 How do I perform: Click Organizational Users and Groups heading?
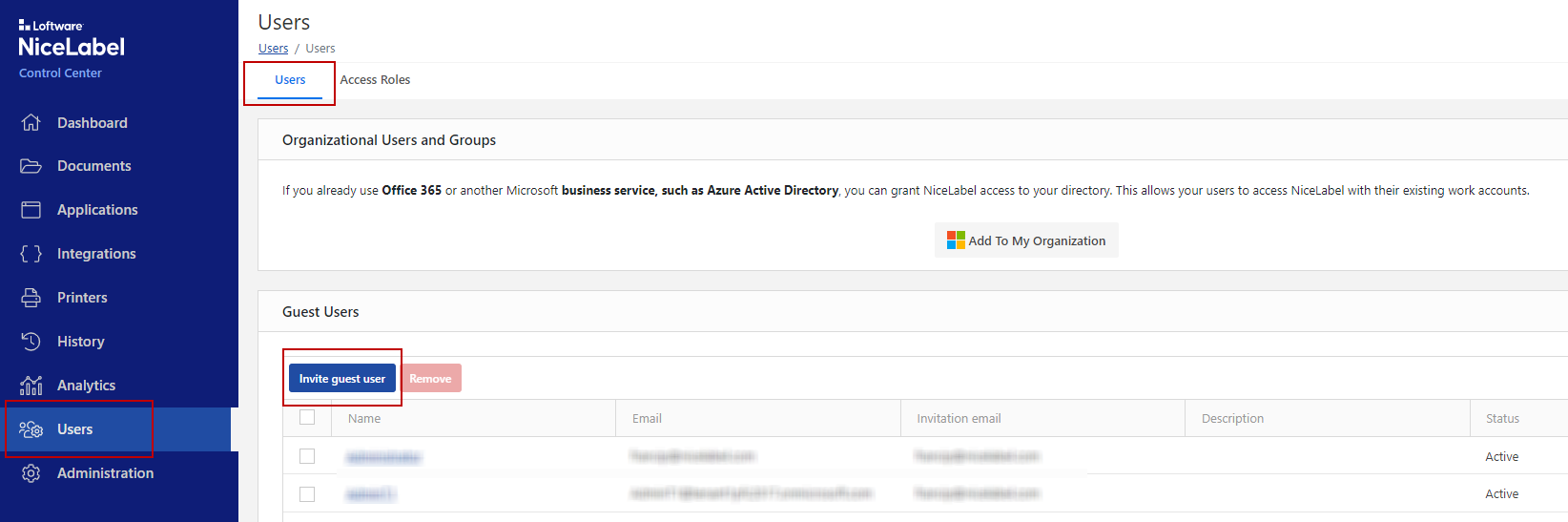pos(389,140)
